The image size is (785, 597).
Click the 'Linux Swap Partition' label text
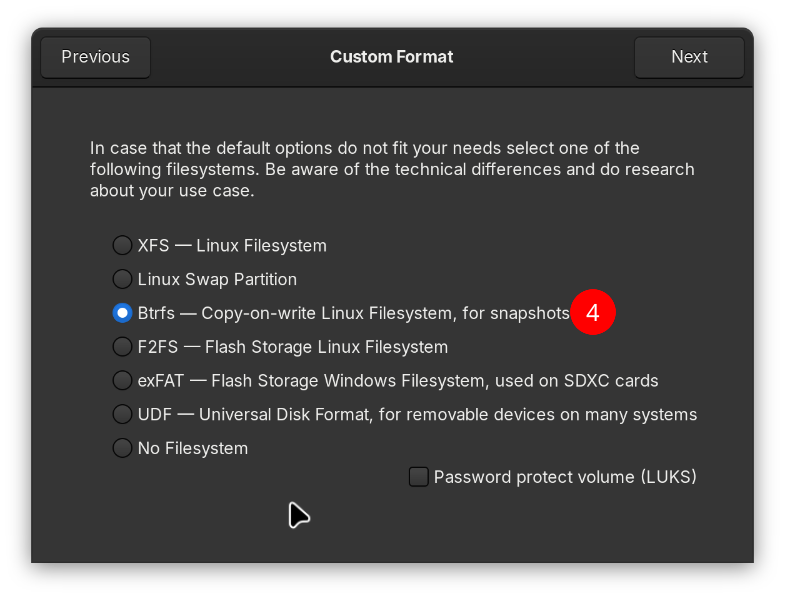(217, 279)
